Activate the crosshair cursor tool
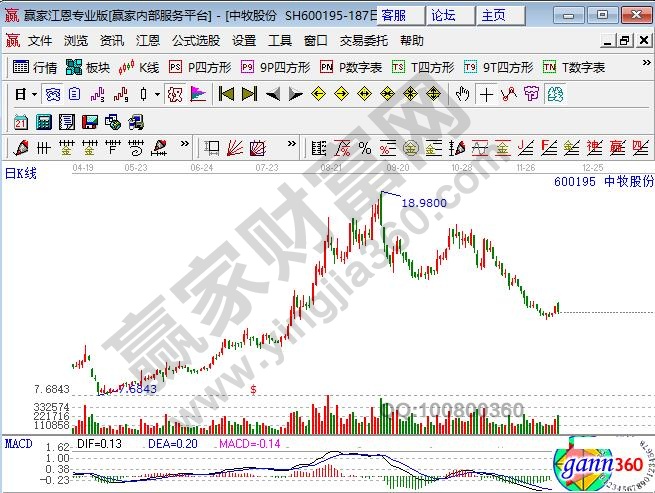This screenshot has width=655, height=493. click(x=486, y=94)
